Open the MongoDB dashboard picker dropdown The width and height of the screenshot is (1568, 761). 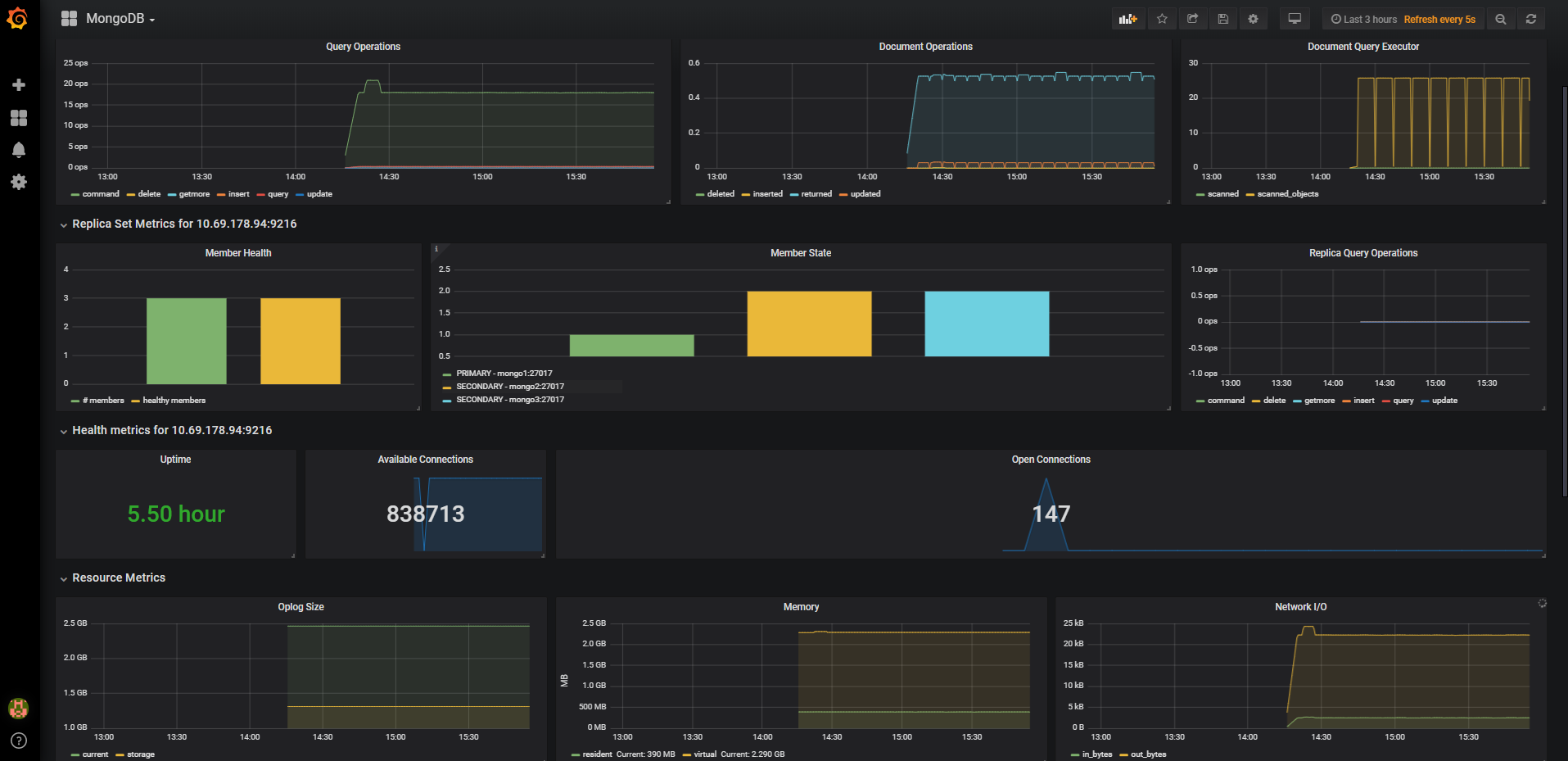click(x=120, y=19)
